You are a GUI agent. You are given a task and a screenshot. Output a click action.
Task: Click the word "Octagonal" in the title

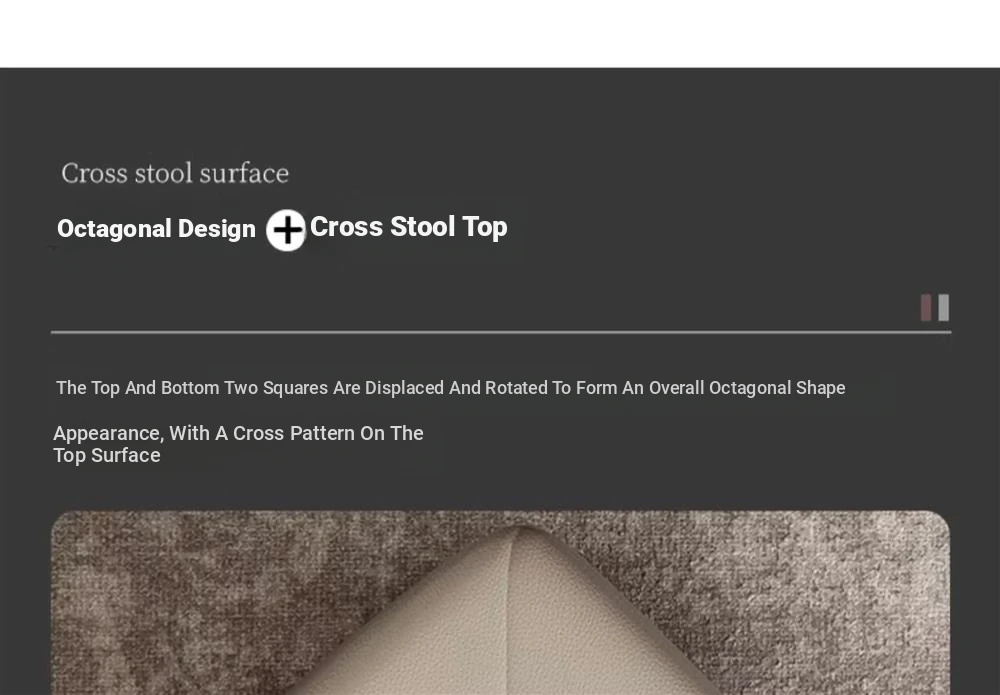pyautogui.click(x=114, y=229)
